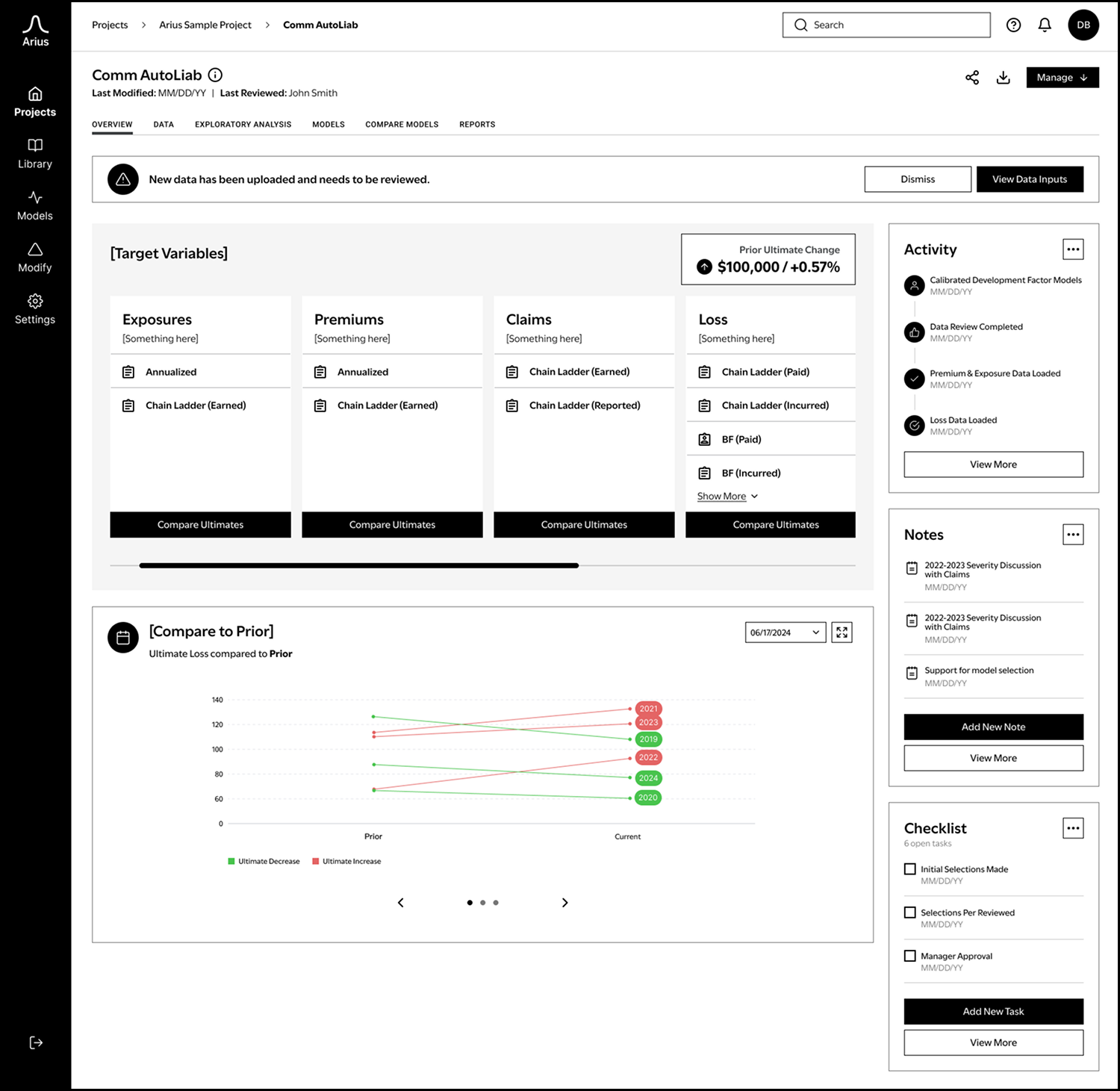Viewport: 1120px width, 1091px height.
Task: Click the Ultimate Increase red legend swatch
Action: (x=316, y=862)
